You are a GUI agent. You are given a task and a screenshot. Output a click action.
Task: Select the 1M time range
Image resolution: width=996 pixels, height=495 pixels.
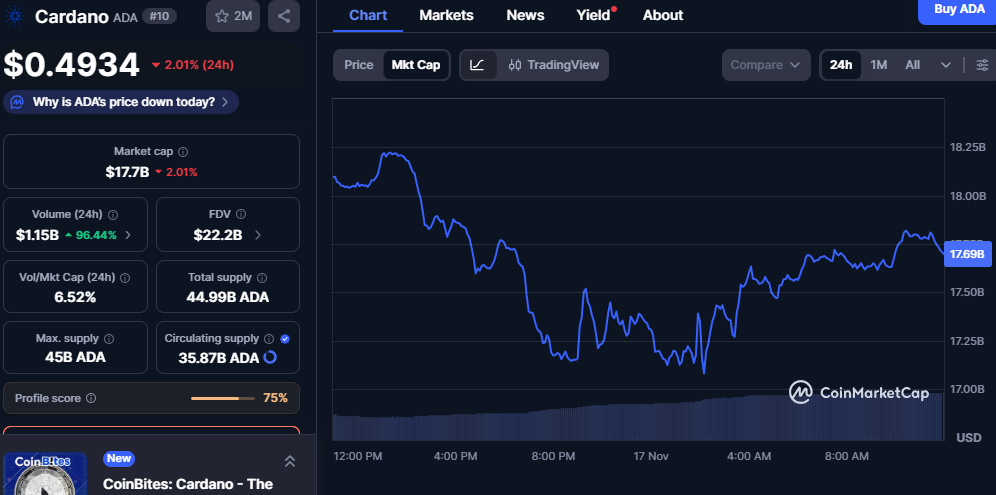pyautogui.click(x=878, y=65)
